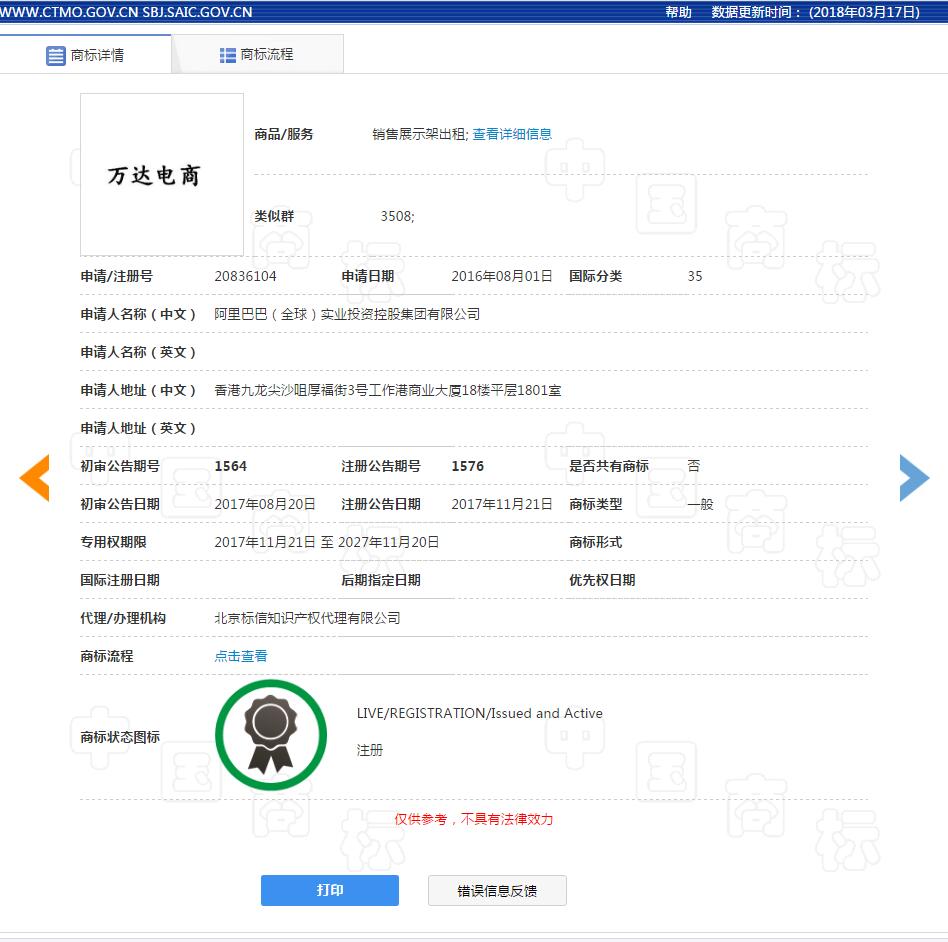Open the 点击查看 trademark flow link
The height and width of the screenshot is (942, 948).
(x=241, y=656)
